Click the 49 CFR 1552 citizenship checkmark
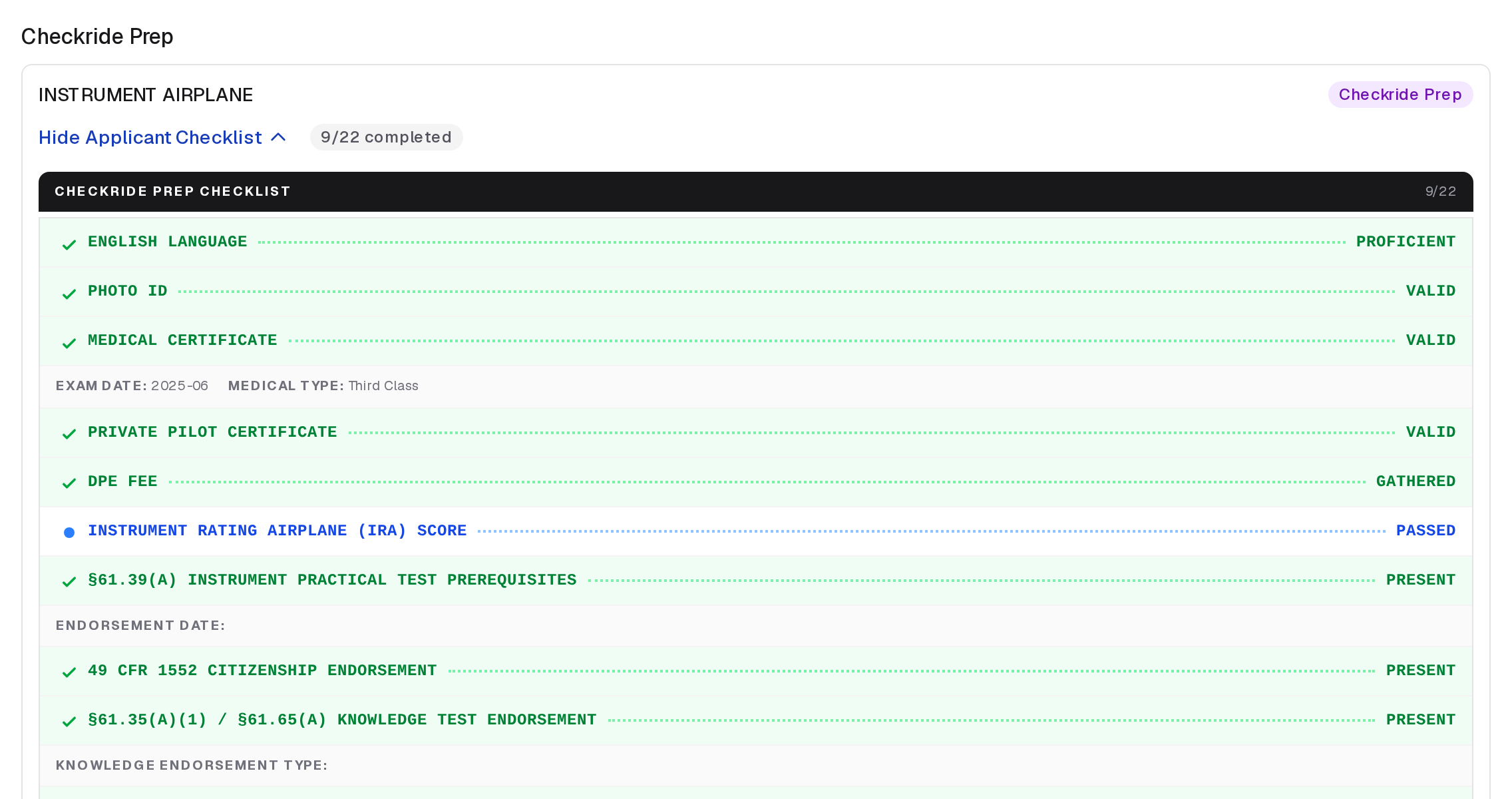 [69, 672]
